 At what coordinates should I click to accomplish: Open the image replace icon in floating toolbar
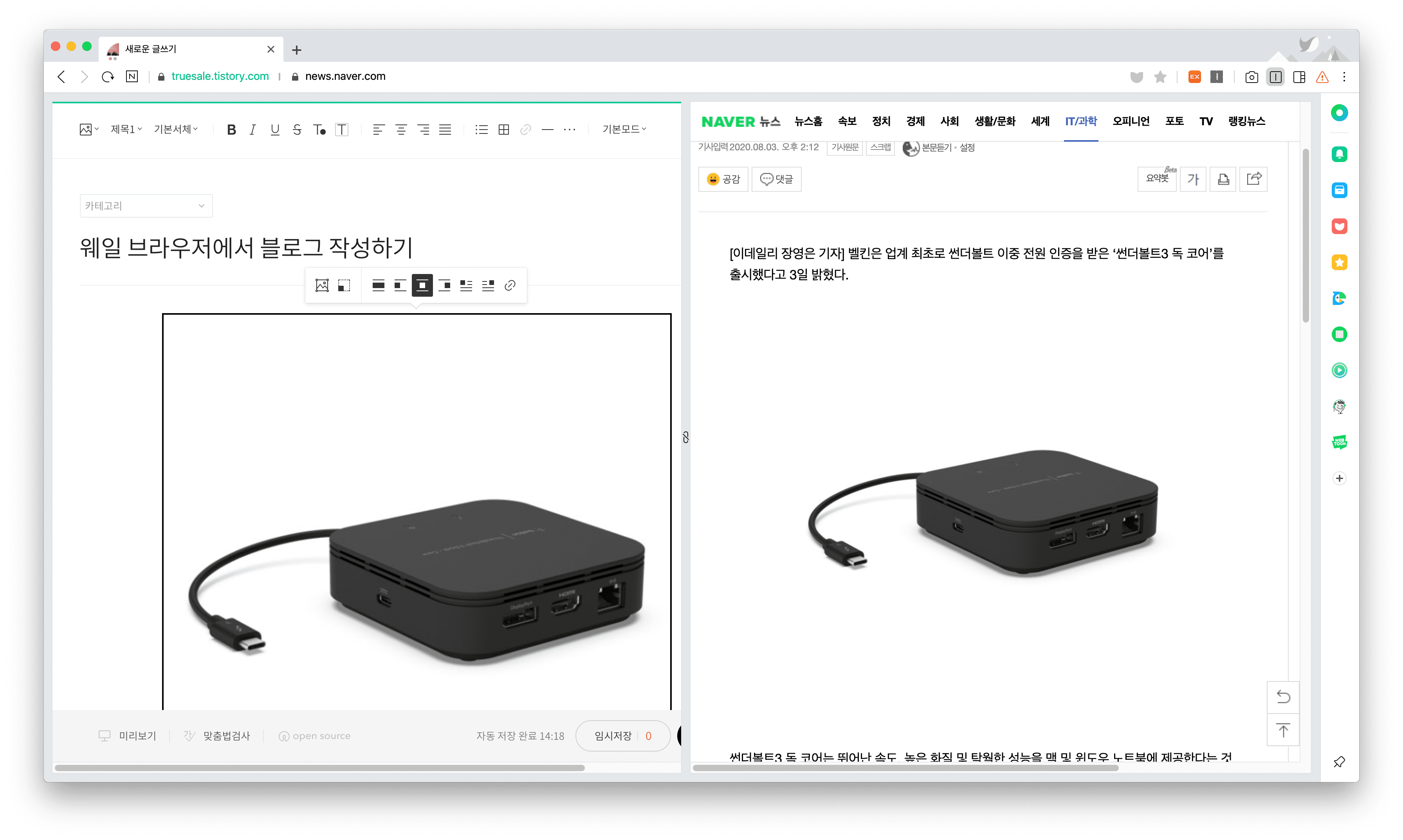point(322,285)
